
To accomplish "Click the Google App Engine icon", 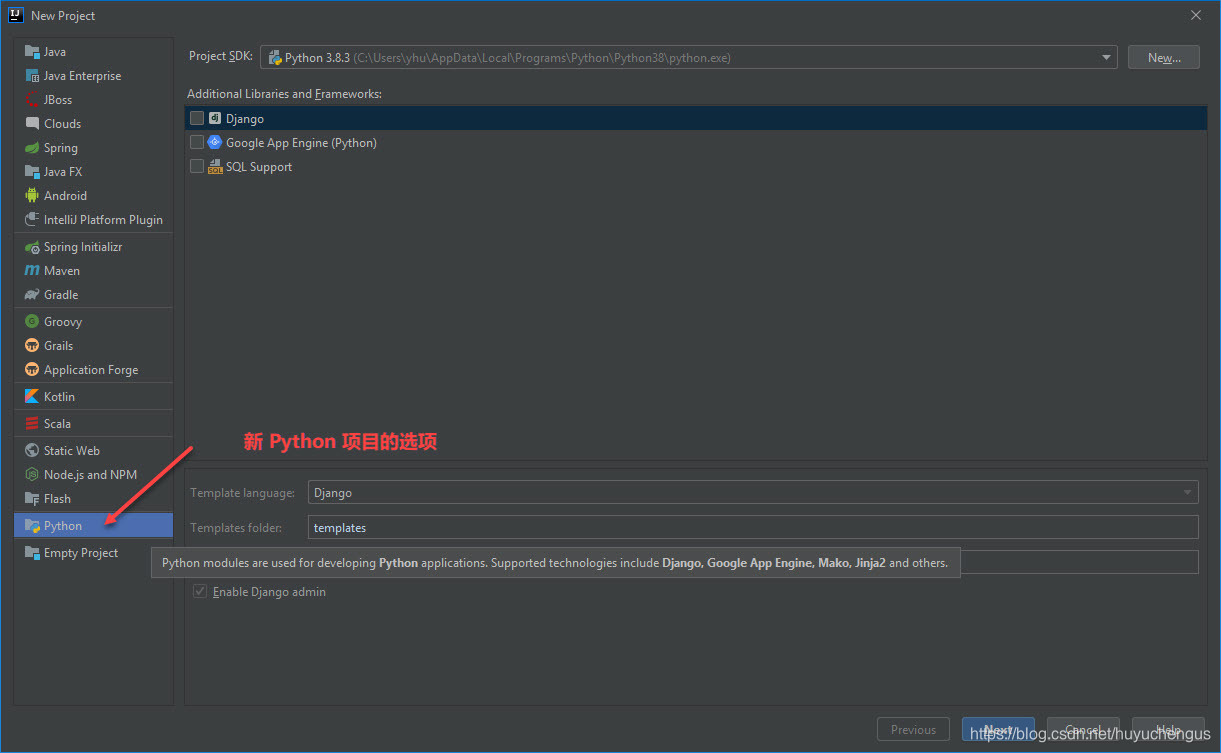I will pos(215,142).
